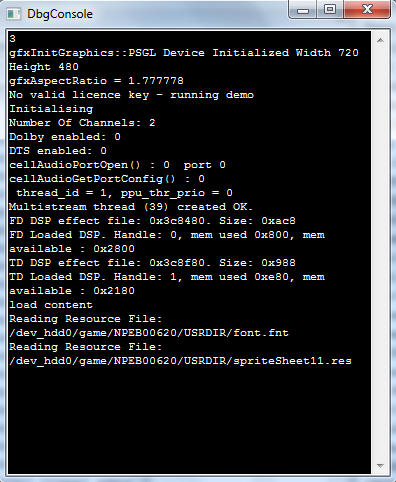Click the 'FD DSP effect file' line
This screenshot has width=396, height=482.
152,221
